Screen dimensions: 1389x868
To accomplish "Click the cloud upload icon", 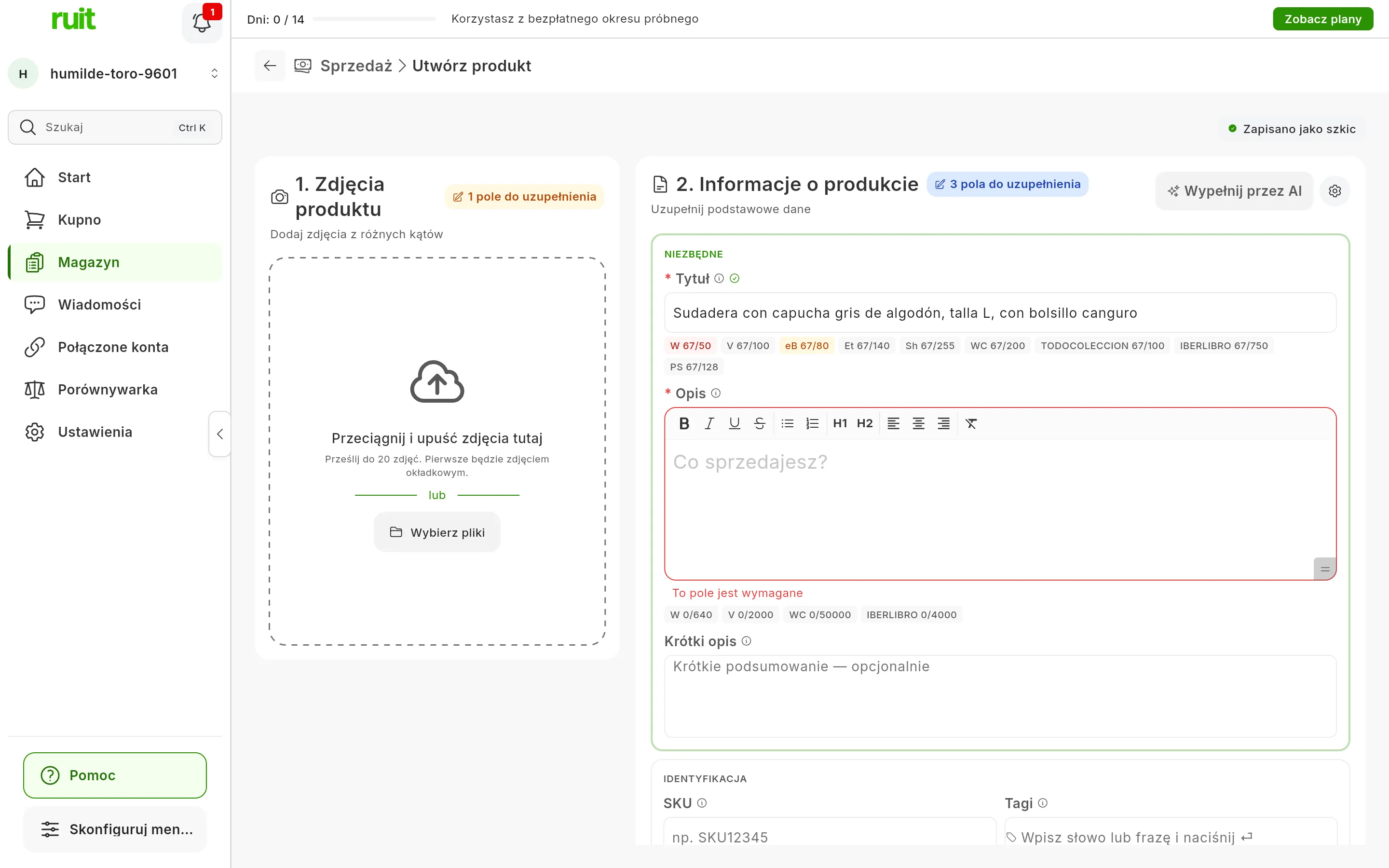I will (437, 382).
